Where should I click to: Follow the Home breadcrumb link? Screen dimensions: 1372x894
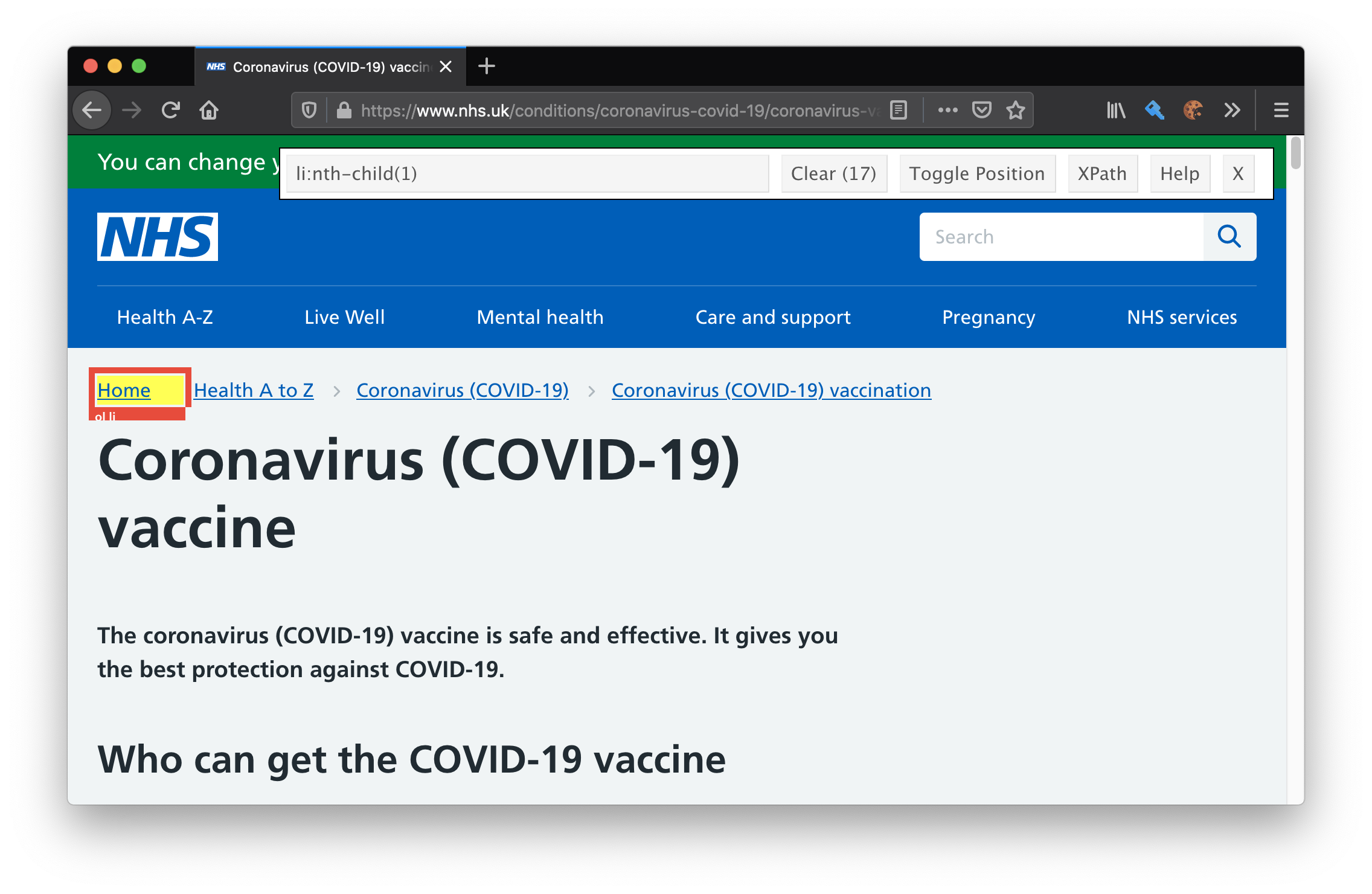pyautogui.click(x=124, y=390)
